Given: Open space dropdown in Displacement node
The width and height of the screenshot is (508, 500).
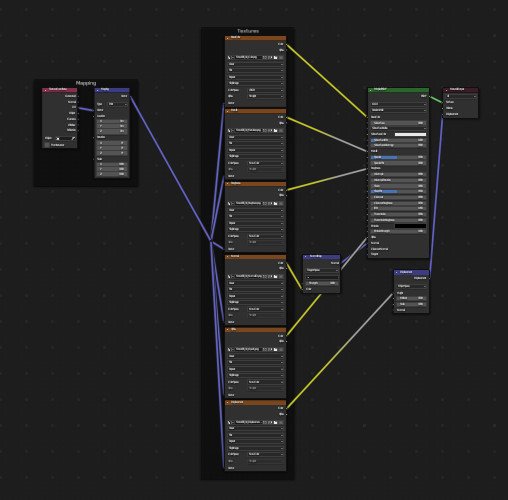Looking at the screenshot, I should (412, 286).
